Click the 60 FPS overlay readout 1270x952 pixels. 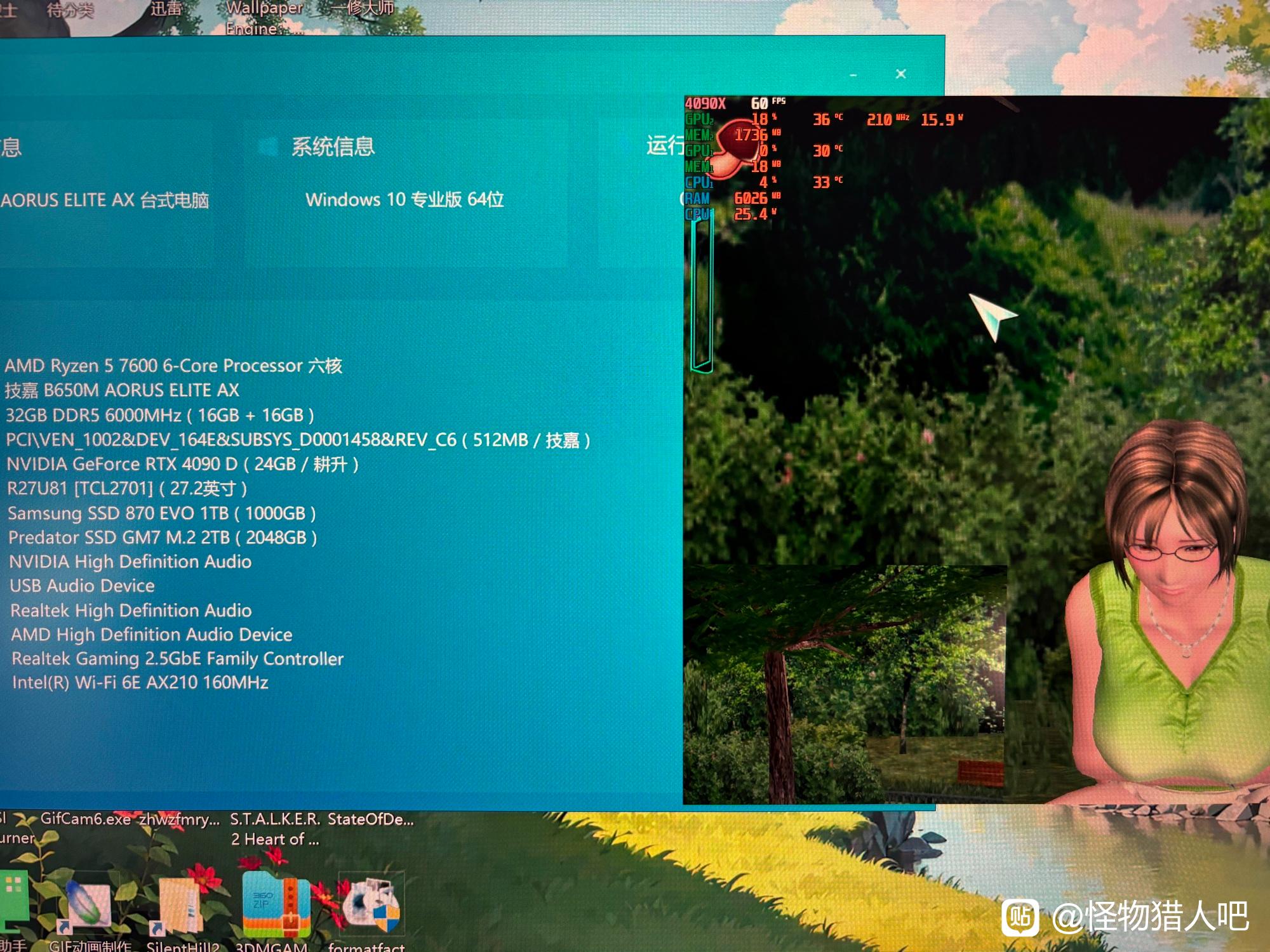pos(768,103)
